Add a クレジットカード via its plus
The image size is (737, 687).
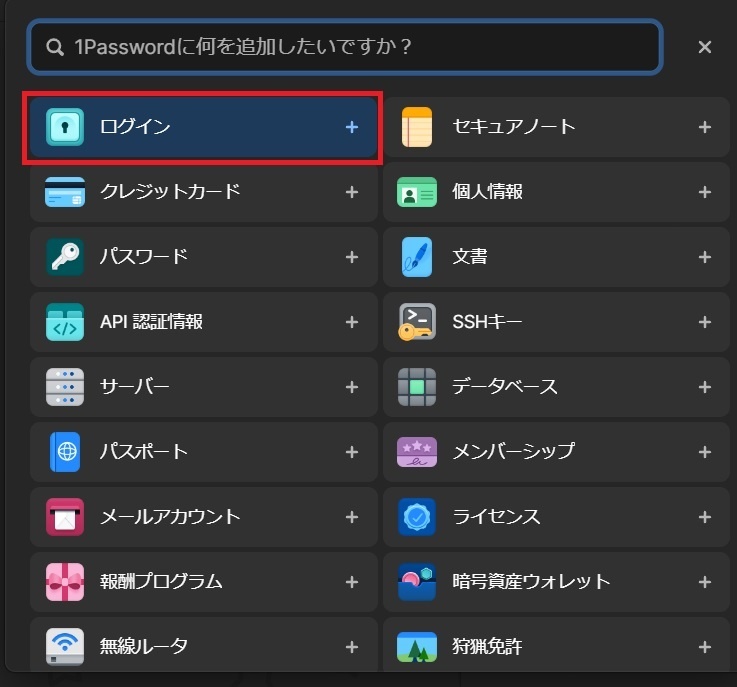tap(352, 192)
